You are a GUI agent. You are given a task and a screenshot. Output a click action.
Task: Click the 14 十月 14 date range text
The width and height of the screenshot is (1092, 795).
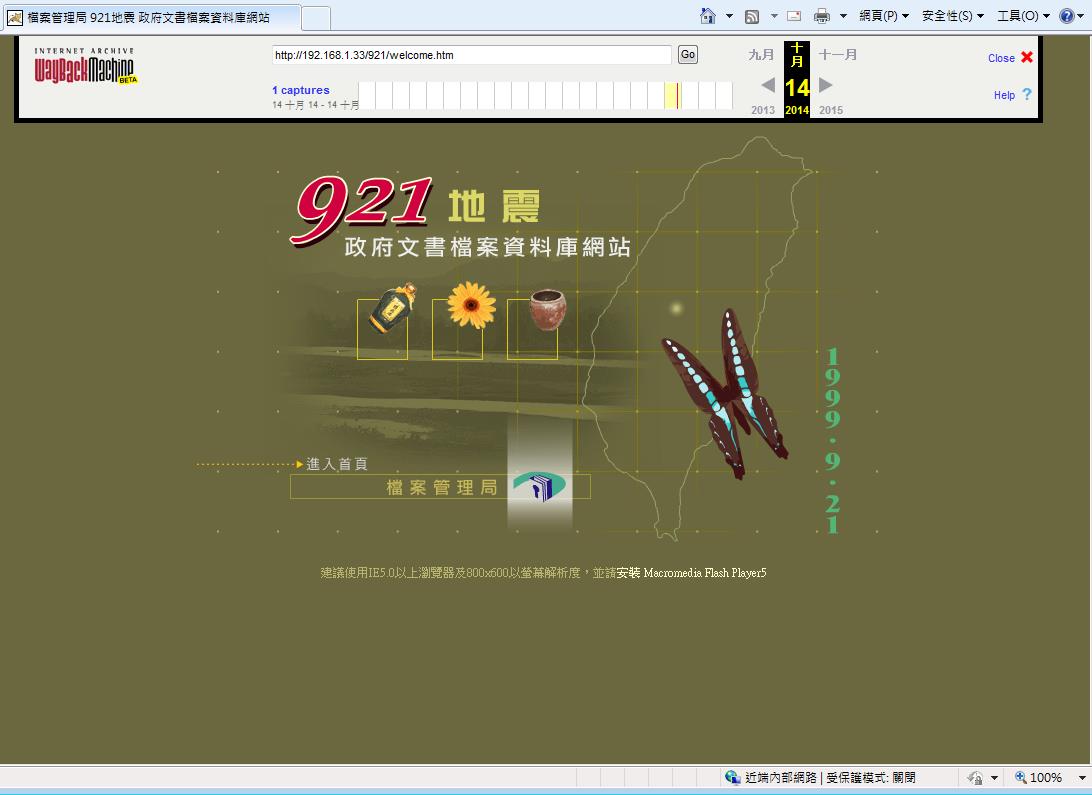point(315,104)
